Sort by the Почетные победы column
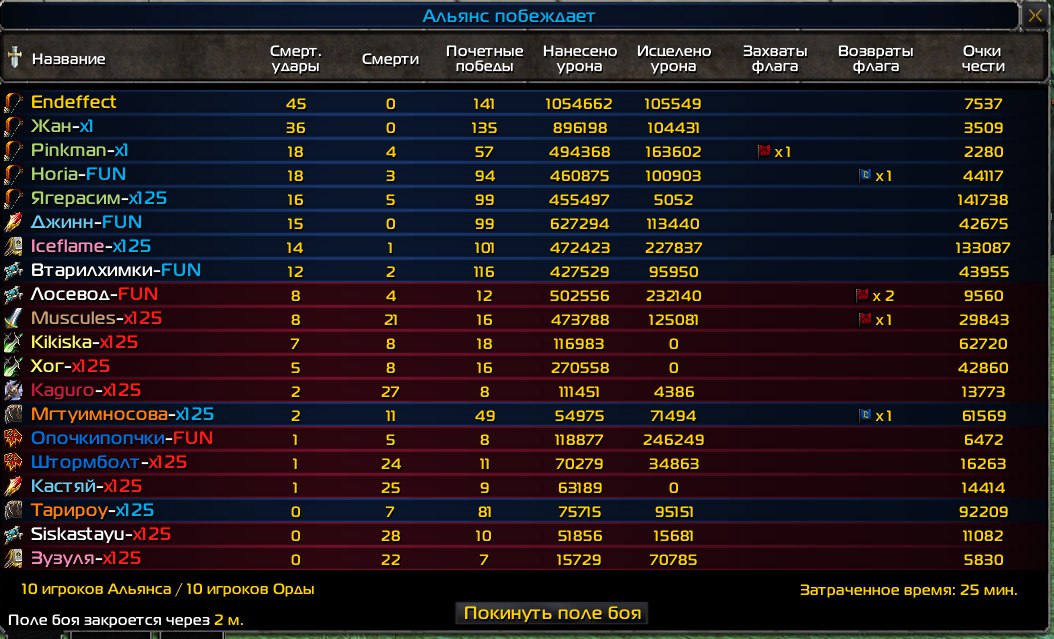 485,59
